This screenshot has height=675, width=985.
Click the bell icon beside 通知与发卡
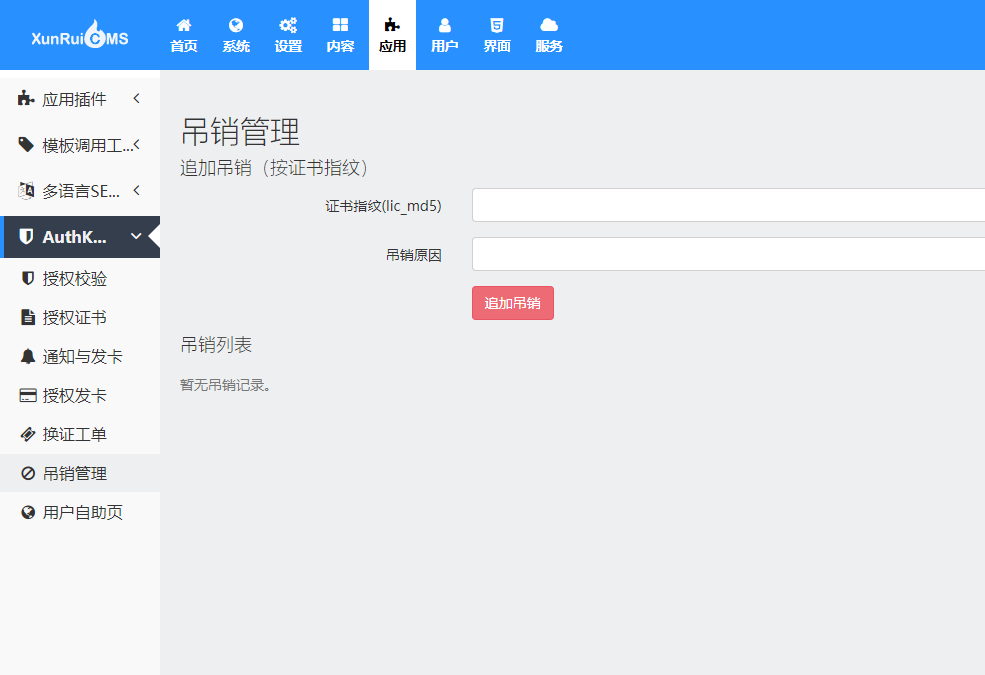28,357
